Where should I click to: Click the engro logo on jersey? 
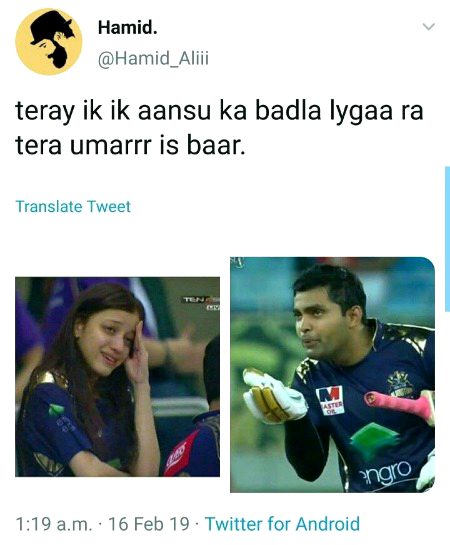tap(385, 473)
